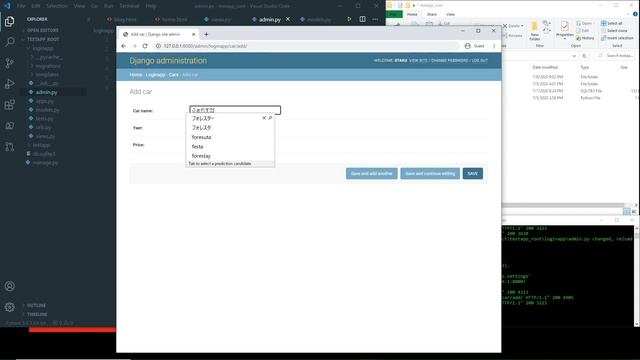
Task: Open the Explorer view in VS Code activity bar
Action: tap(9, 21)
